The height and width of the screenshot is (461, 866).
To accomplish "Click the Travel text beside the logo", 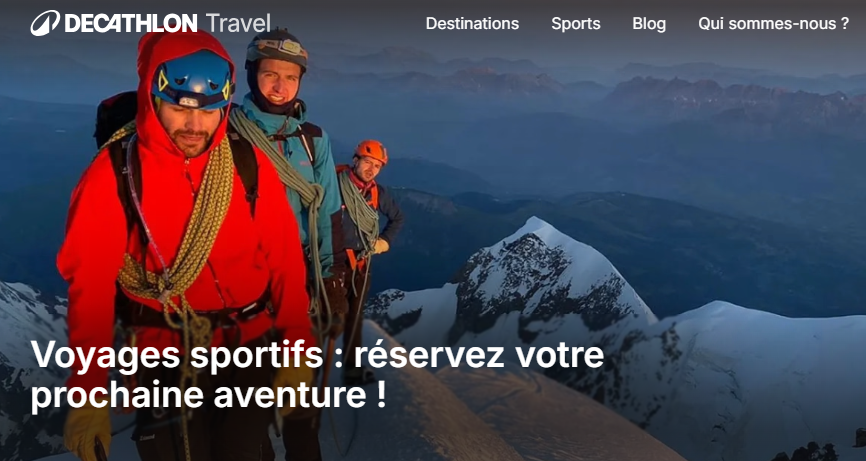I will tap(238, 23).
